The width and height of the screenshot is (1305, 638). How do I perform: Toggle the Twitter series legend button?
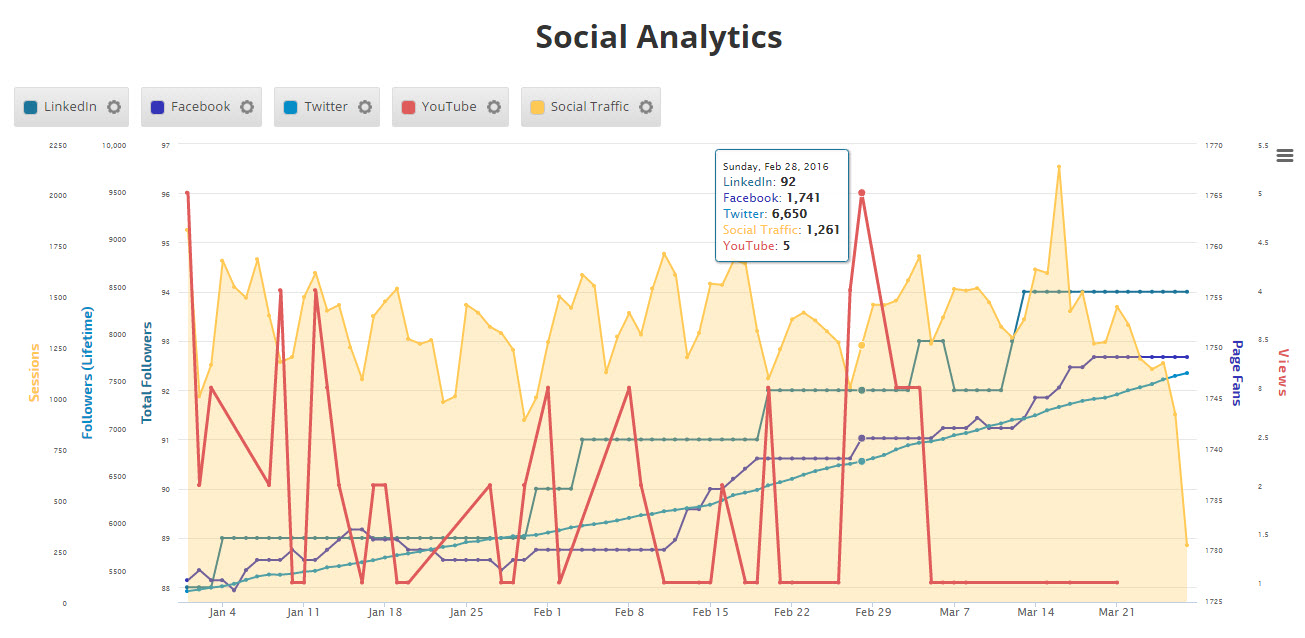(x=327, y=107)
